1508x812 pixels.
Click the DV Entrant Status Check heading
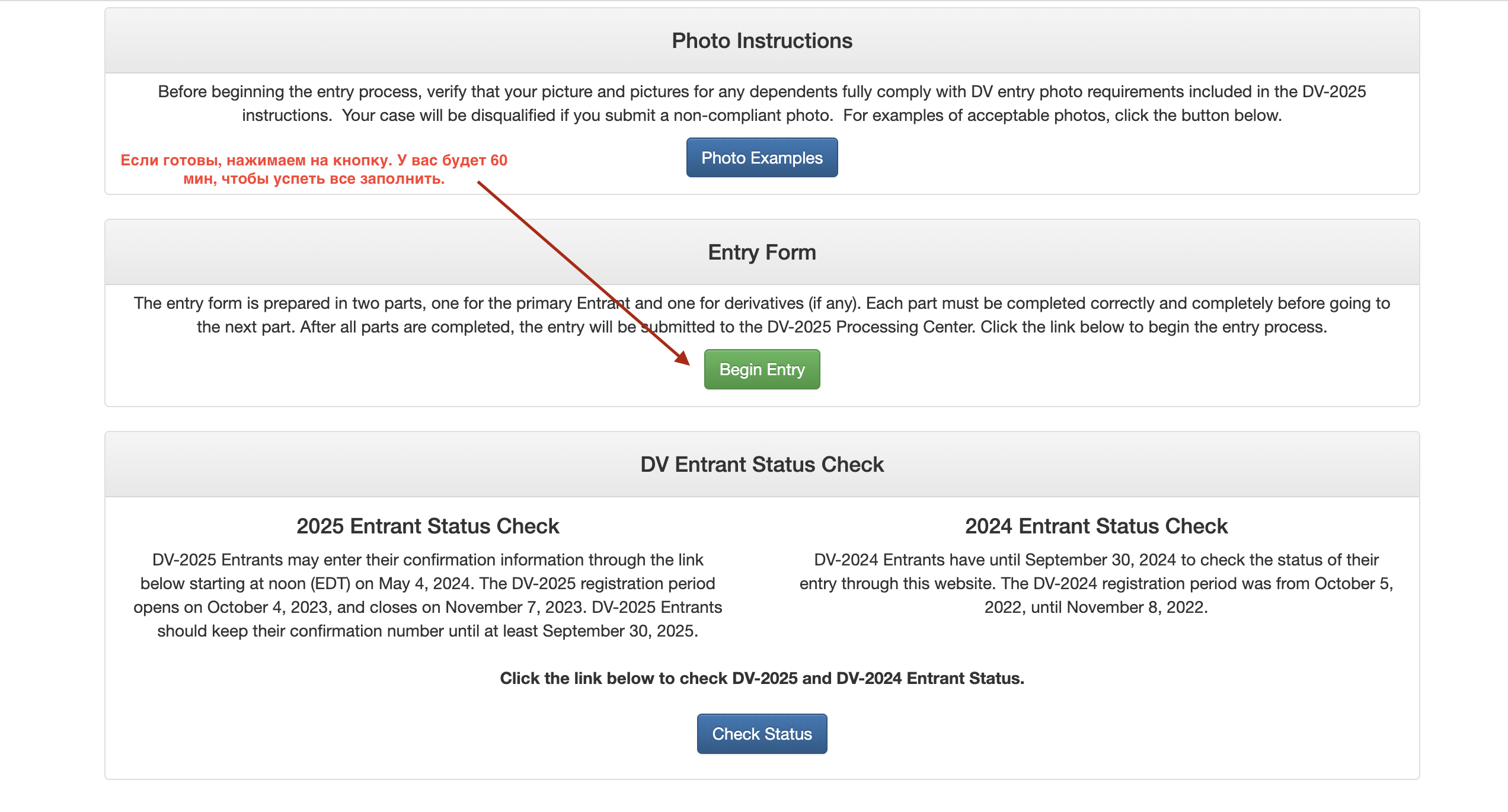click(762, 465)
